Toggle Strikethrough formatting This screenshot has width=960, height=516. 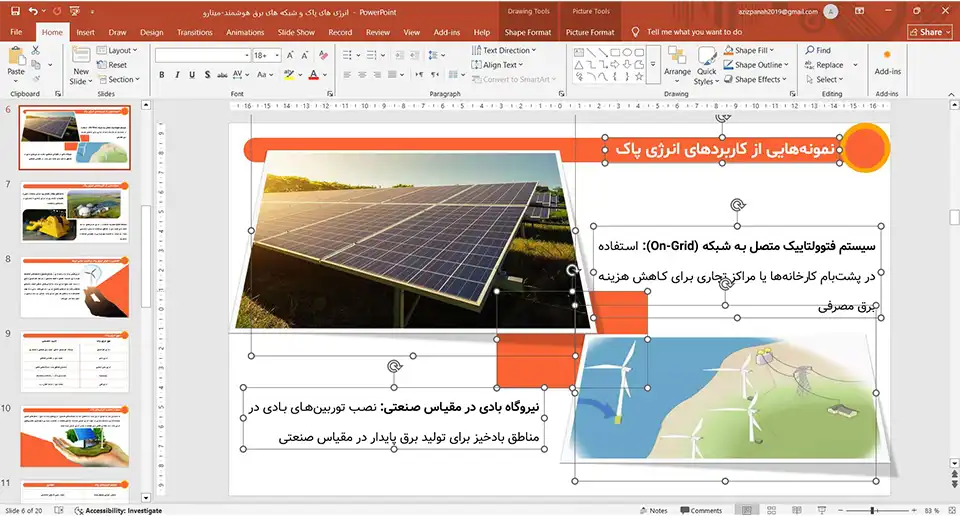point(222,75)
